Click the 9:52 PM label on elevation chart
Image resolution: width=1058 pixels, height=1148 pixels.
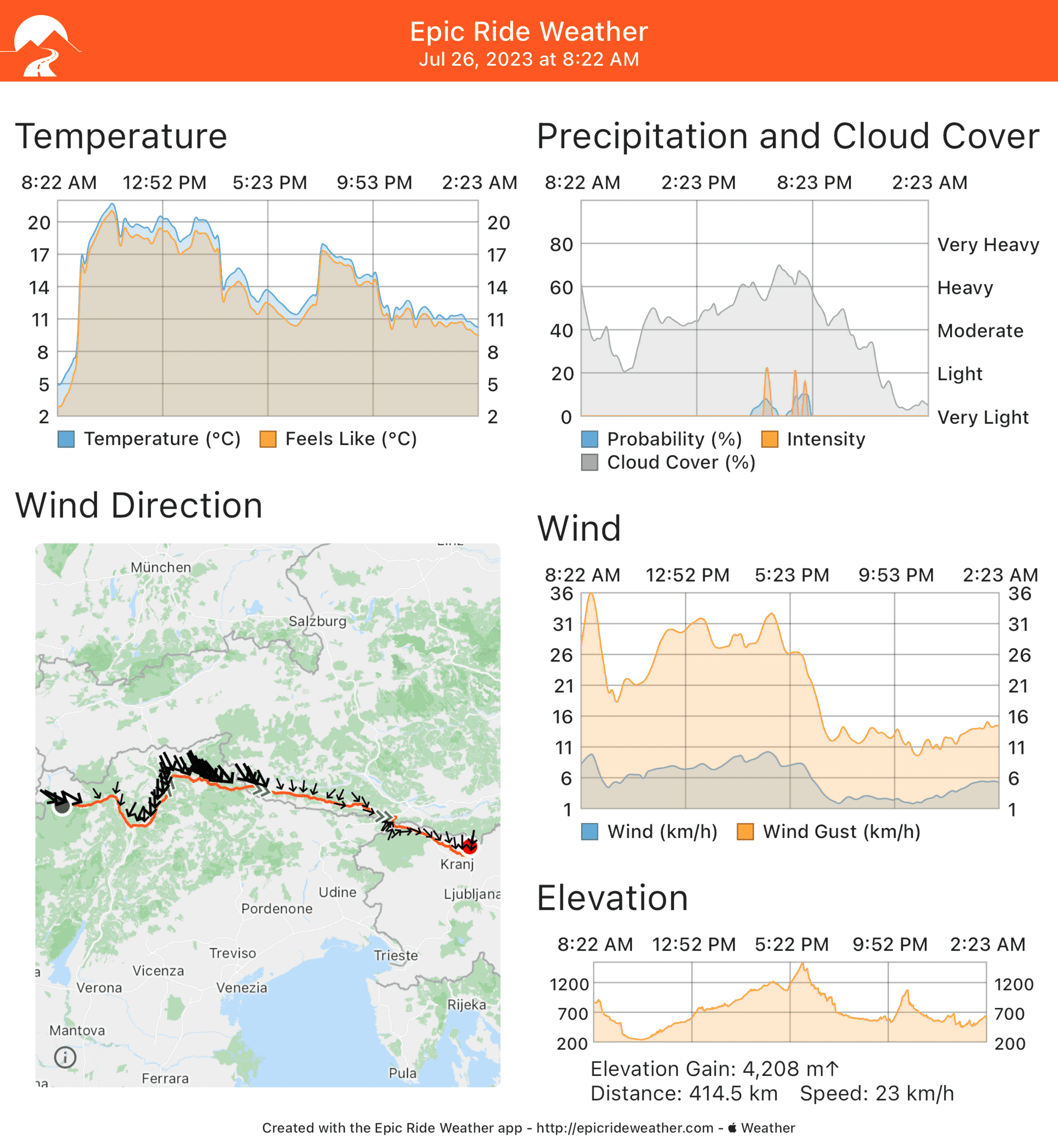(x=890, y=945)
